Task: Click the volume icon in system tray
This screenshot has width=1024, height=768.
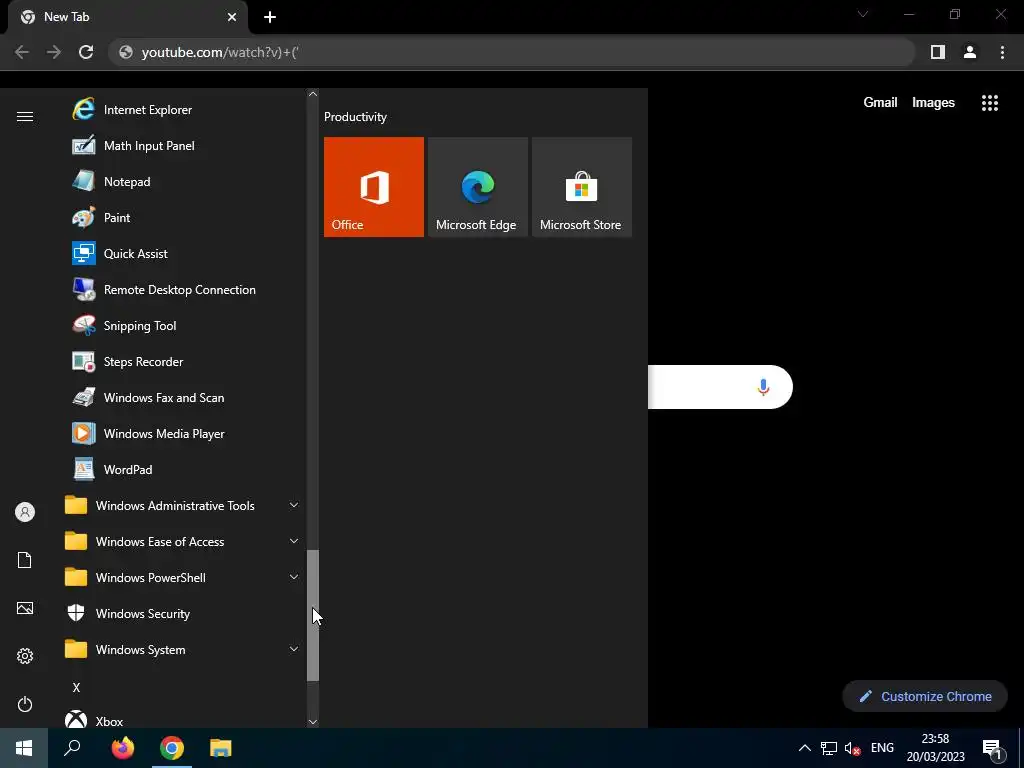Action: pyautogui.click(x=852, y=748)
